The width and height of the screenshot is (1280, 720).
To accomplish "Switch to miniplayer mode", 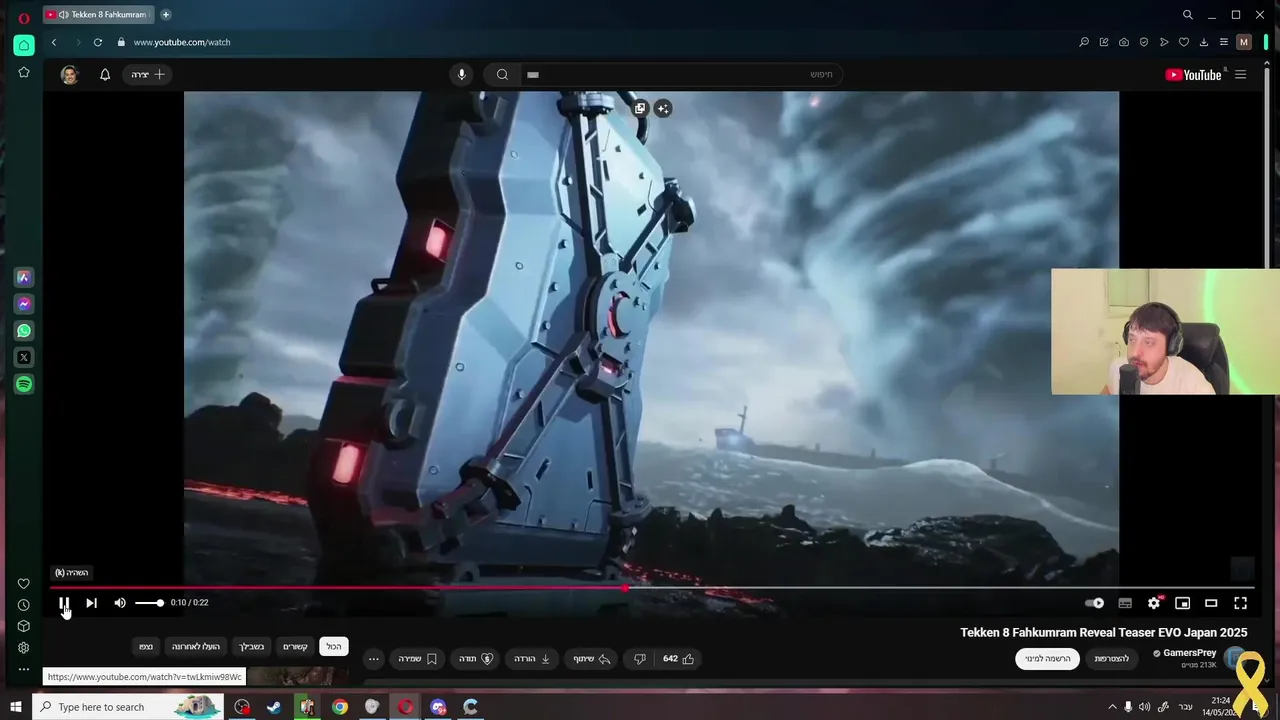I will click(1182, 603).
